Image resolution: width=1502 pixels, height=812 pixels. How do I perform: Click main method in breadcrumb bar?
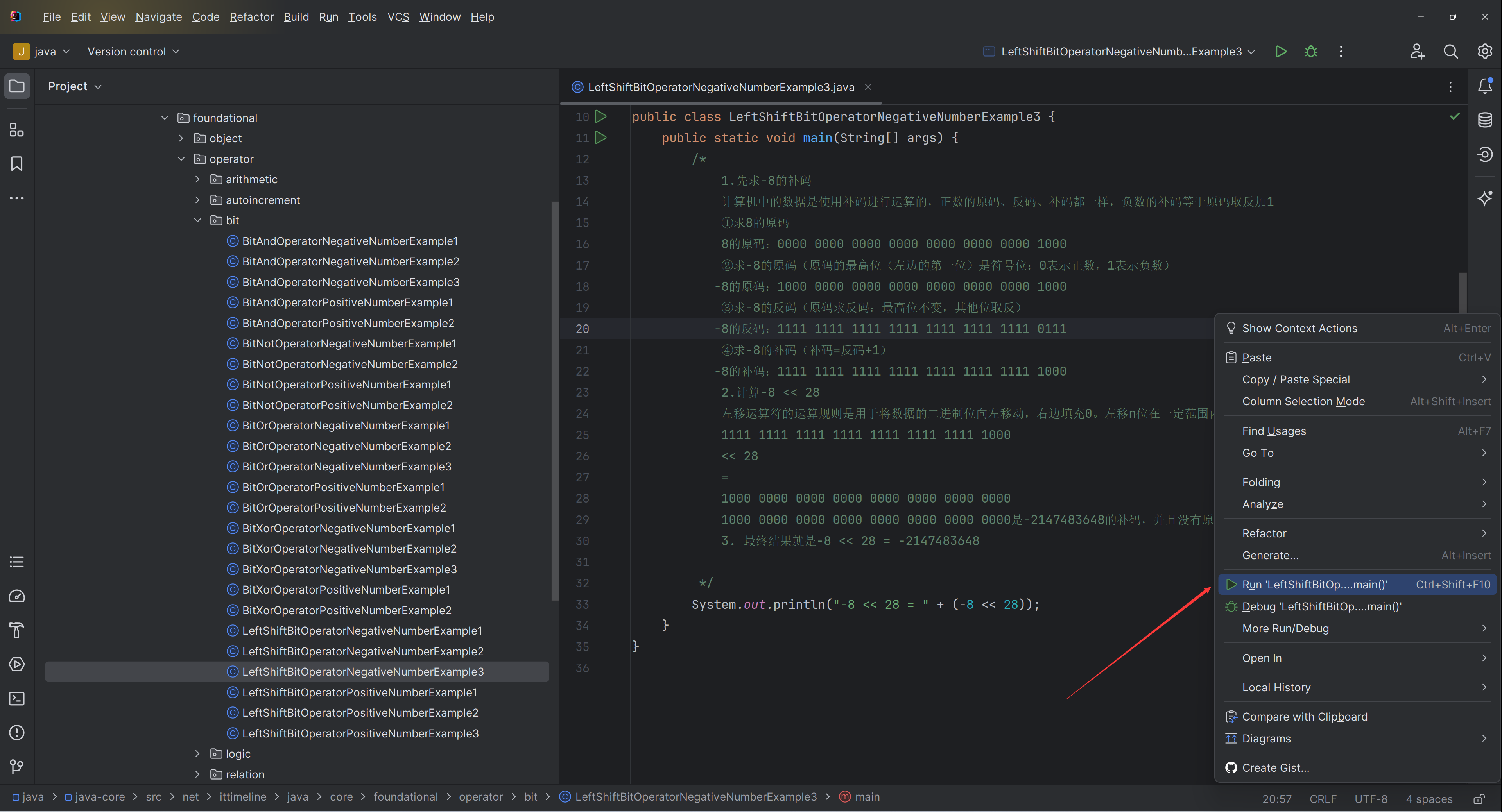859,797
